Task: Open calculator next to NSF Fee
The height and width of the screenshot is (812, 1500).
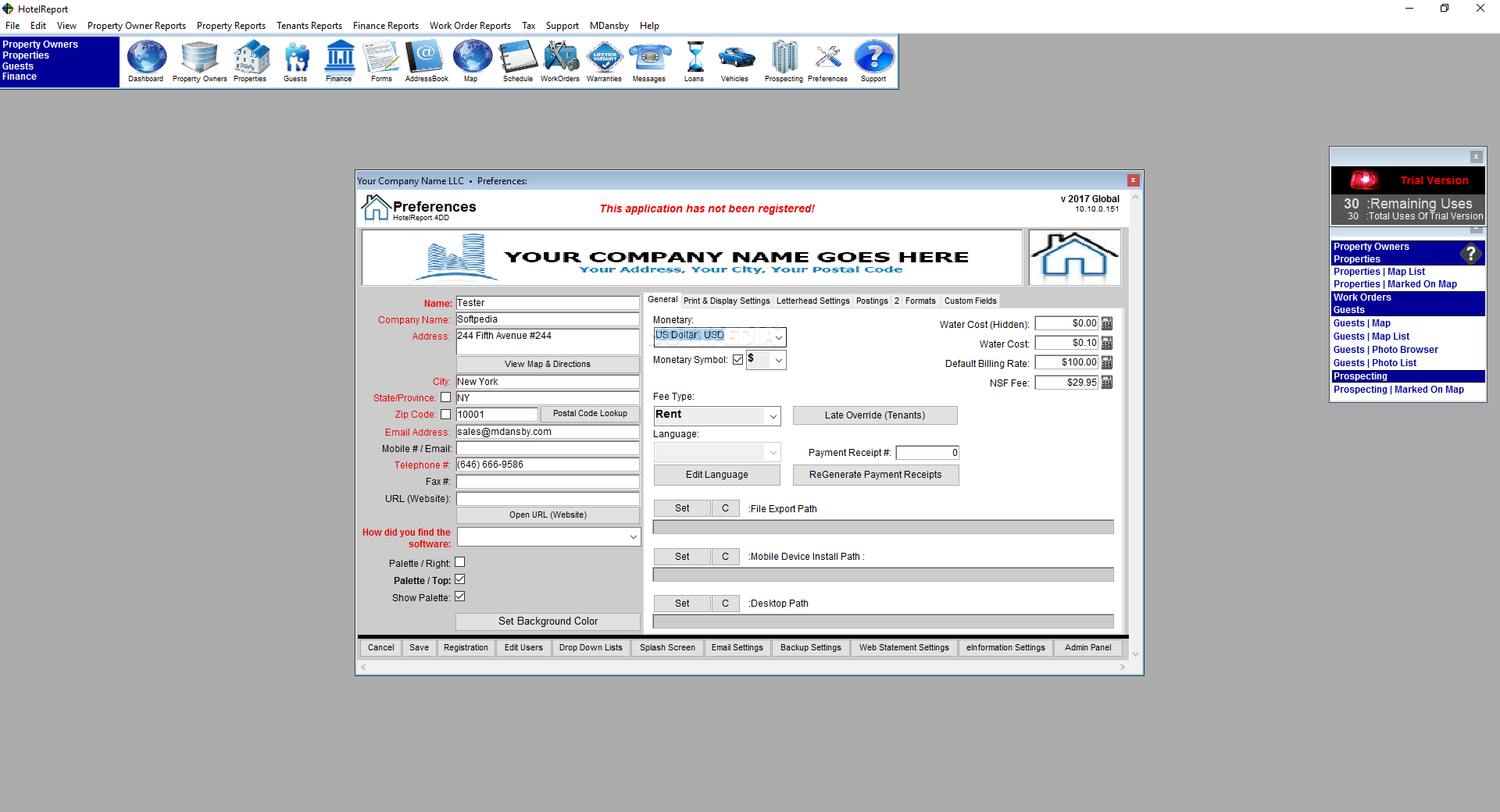Action: tap(1107, 383)
